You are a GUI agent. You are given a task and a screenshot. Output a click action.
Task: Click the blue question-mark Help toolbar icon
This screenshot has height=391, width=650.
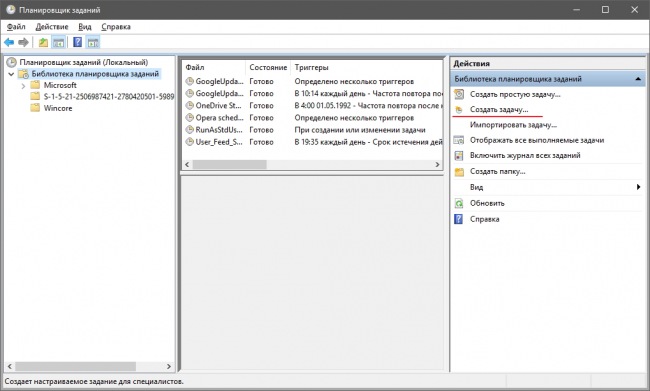(x=77, y=42)
